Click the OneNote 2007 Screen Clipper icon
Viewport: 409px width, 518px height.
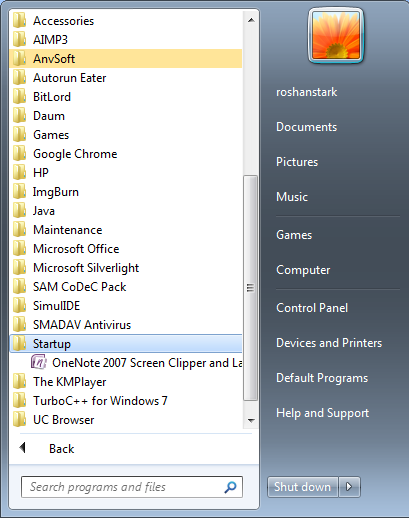pos(38,362)
